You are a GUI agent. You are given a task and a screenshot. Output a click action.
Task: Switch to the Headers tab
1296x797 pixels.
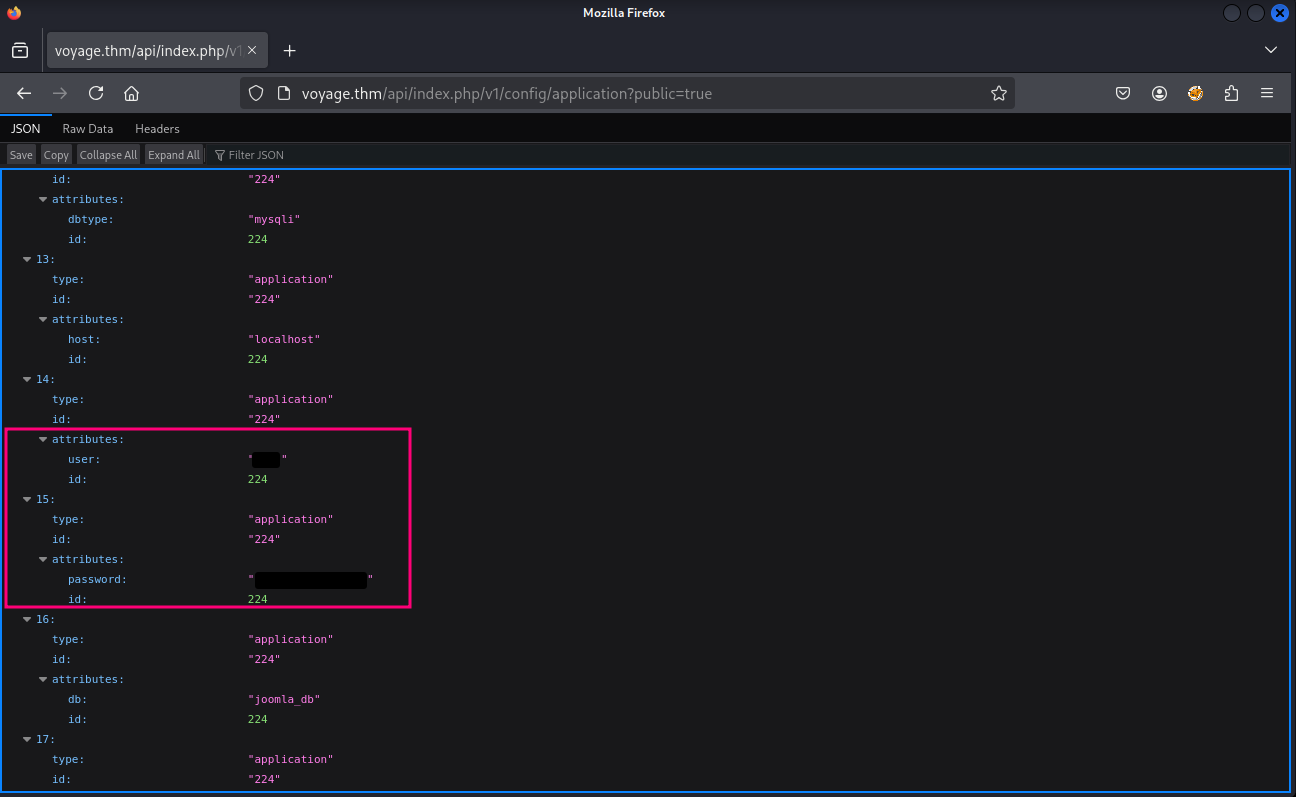pyautogui.click(x=157, y=129)
